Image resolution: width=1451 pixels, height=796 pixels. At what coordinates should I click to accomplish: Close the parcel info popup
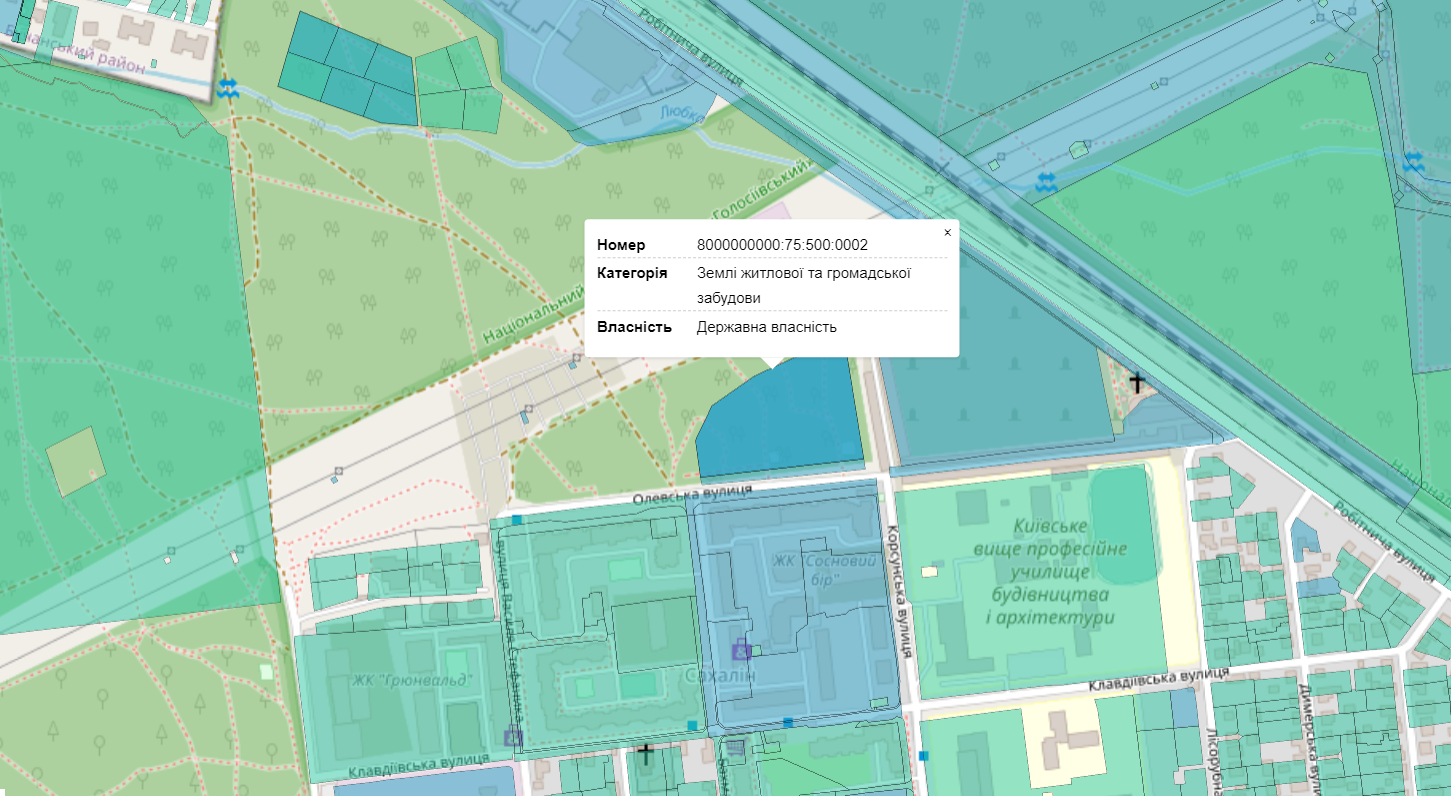(947, 232)
